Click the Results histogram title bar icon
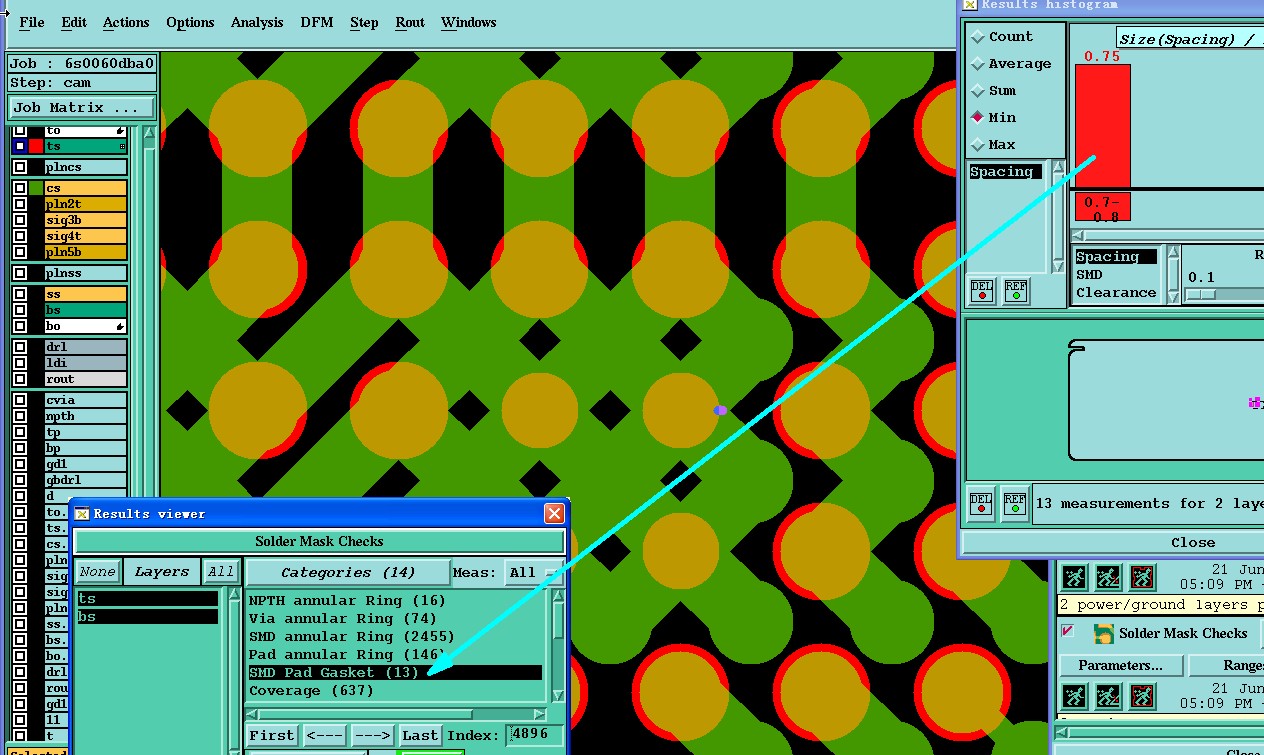This screenshot has height=755, width=1264. pos(970,5)
